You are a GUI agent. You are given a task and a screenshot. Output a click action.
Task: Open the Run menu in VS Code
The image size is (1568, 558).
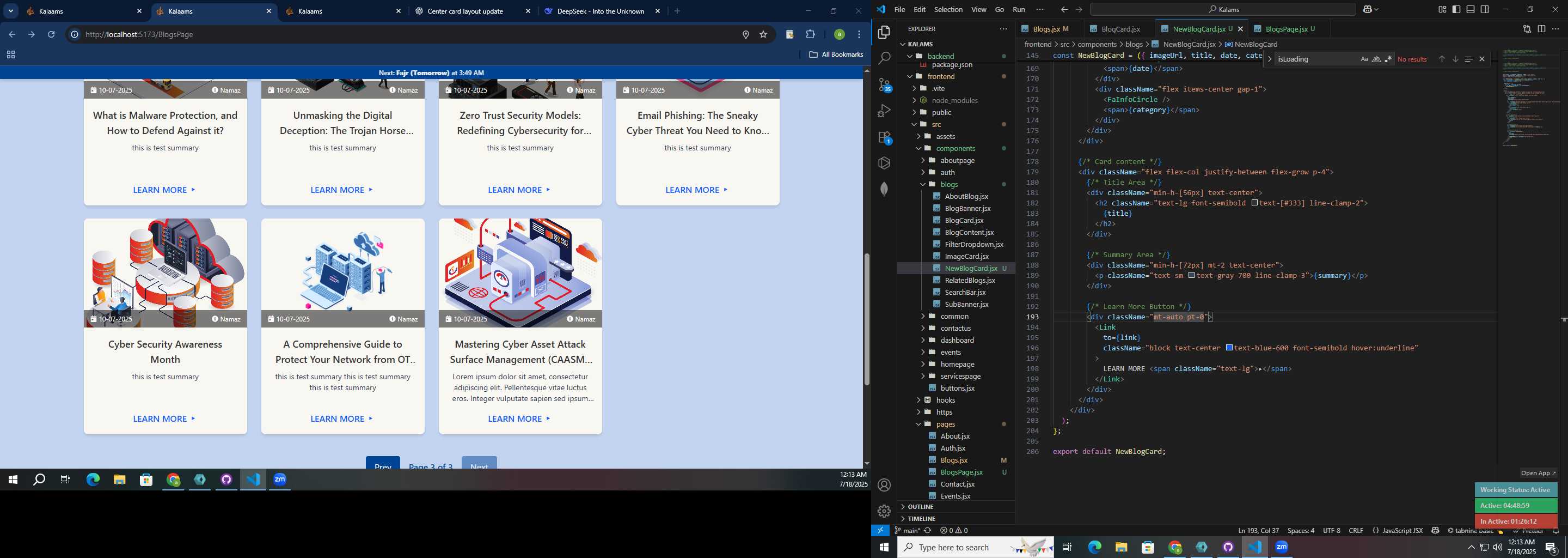coord(1018,10)
